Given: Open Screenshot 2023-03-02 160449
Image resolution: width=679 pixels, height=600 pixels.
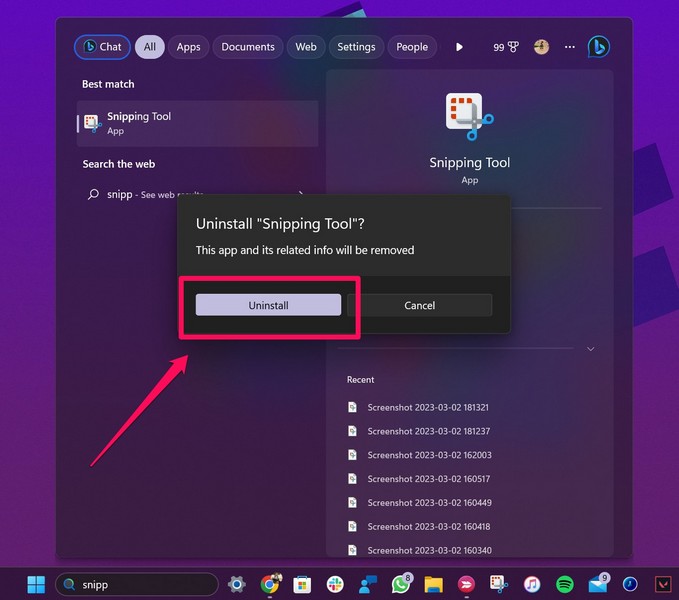Looking at the screenshot, I should pos(430,503).
